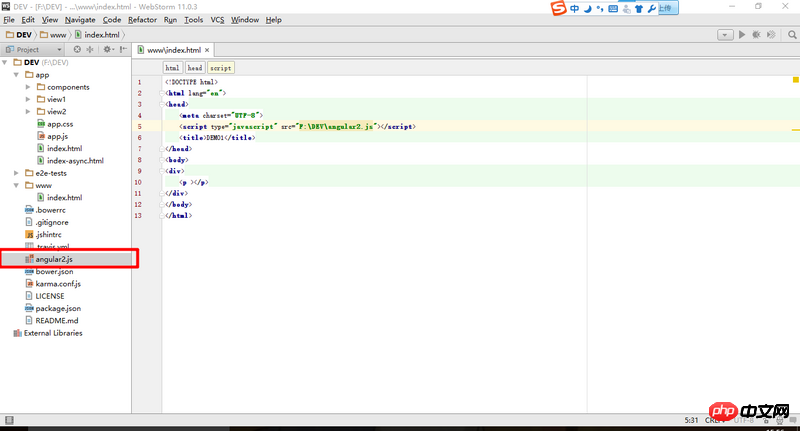
Task: Click the yellow inspection indicator square
Action: pyautogui.click(x=795, y=80)
